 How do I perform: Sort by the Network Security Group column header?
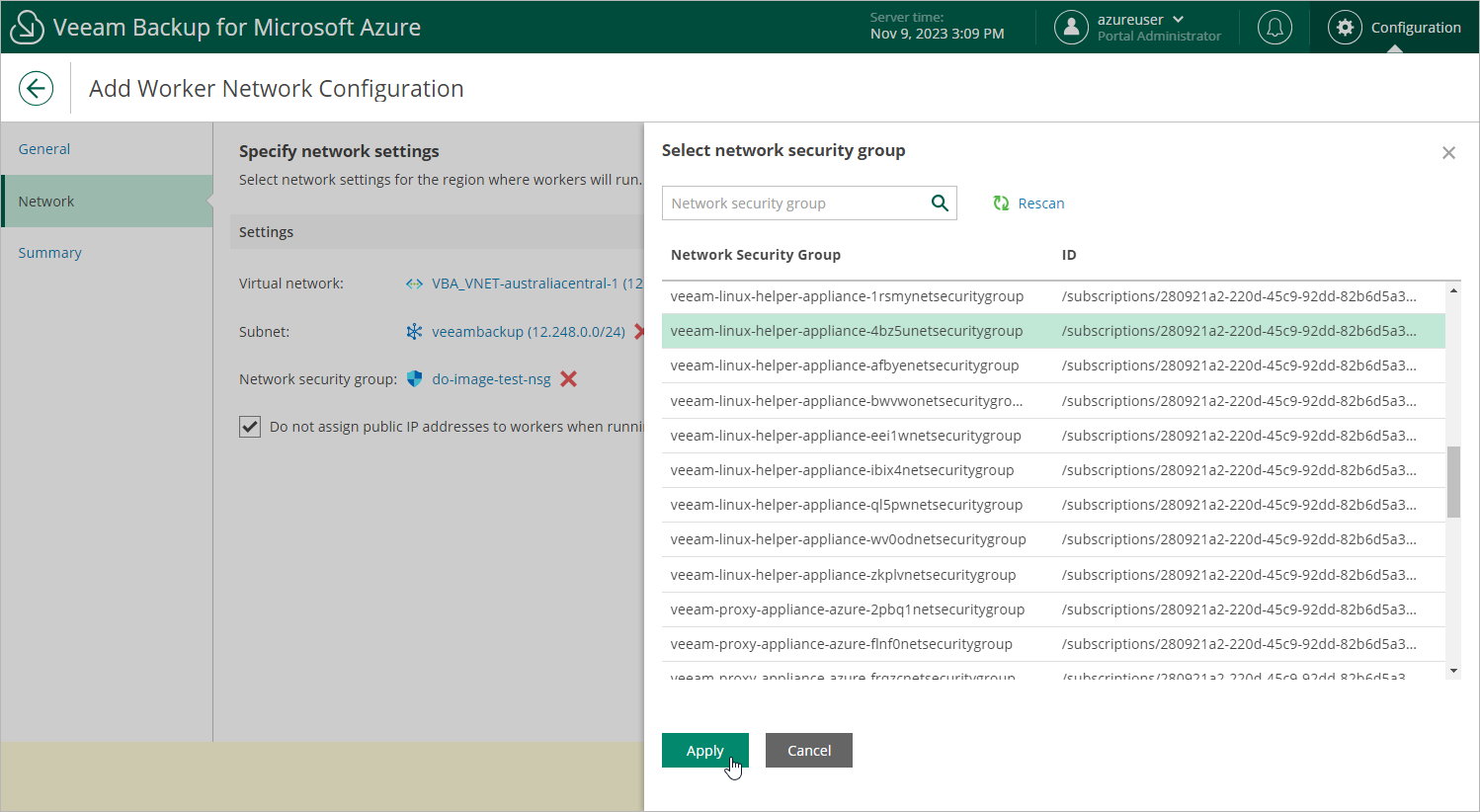click(756, 255)
